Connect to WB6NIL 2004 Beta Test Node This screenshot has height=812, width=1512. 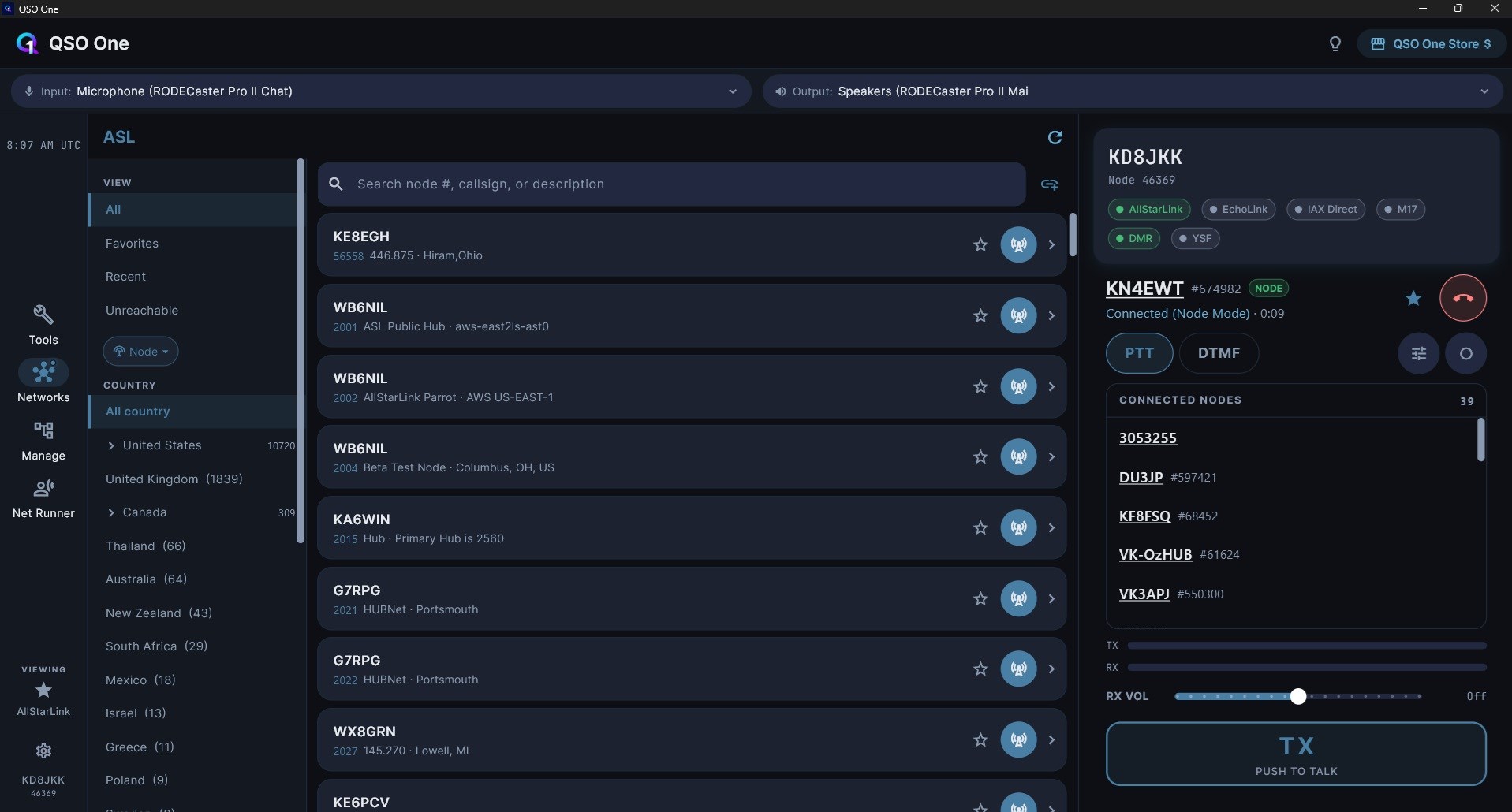tap(1018, 456)
